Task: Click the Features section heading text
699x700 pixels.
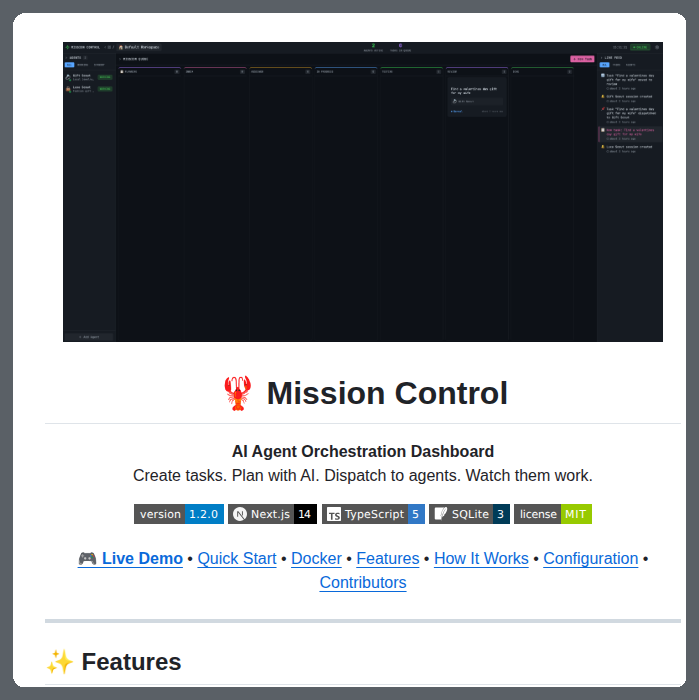Action: 131,662
